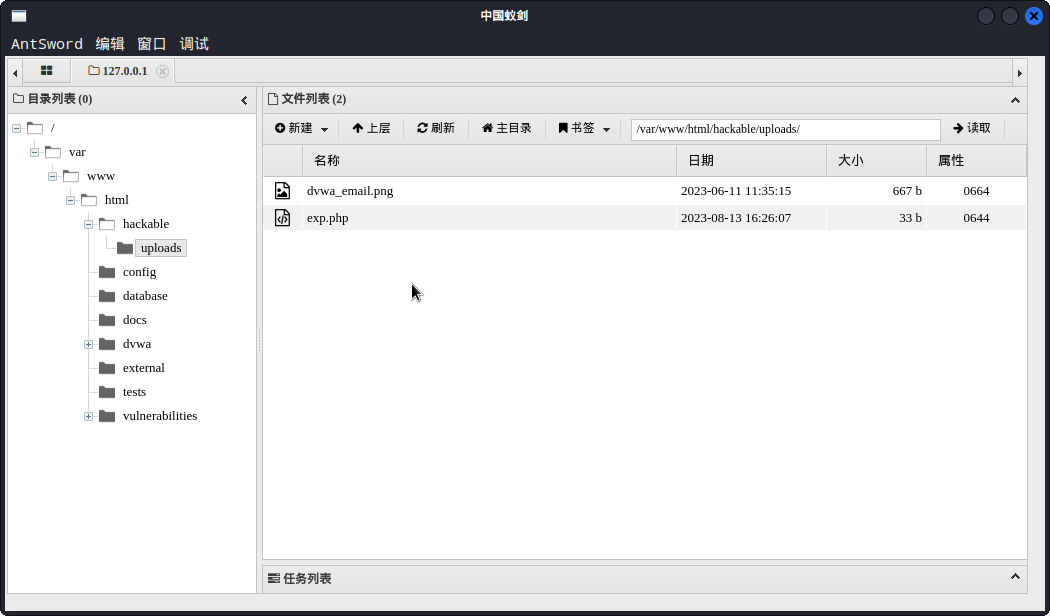Expand the dvwa folder tree node
The image size is (1050, 616).
(x=88, y=344)
